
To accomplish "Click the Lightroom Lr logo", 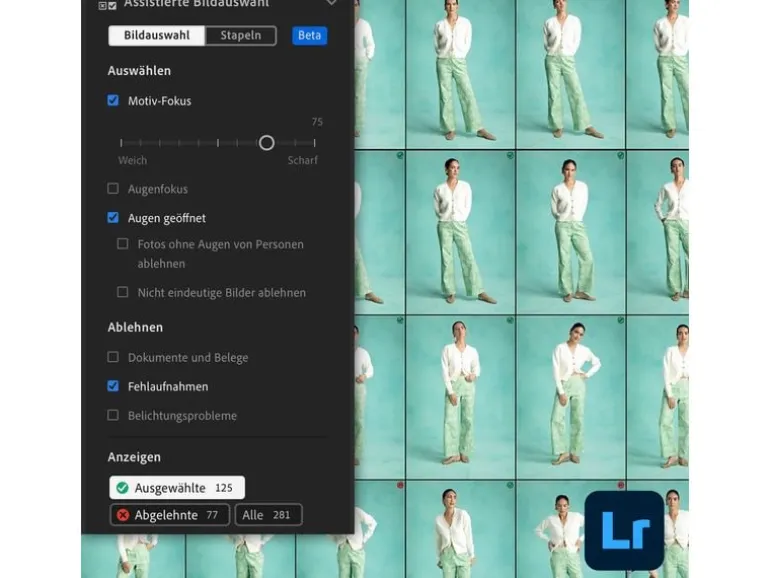I will (x=624, y=530).
